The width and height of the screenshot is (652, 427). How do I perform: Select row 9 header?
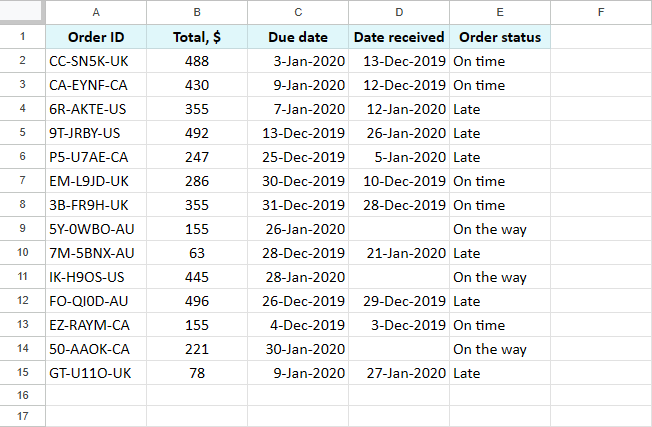pyautogui.click(x=22, y=229)
